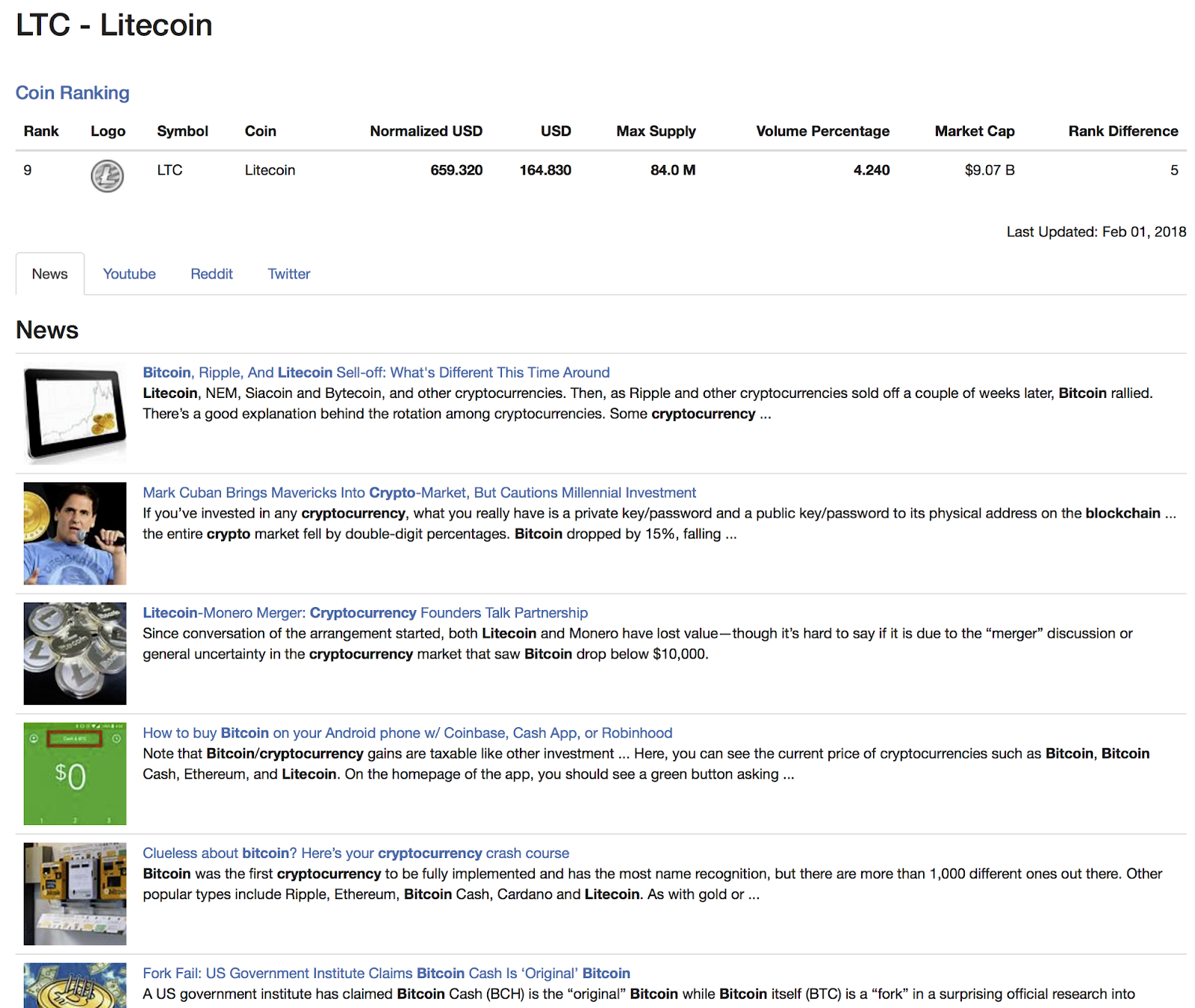Click the Fork Fail article thumbnail
Viewport: 1195px width, 1008px height.
75,986
